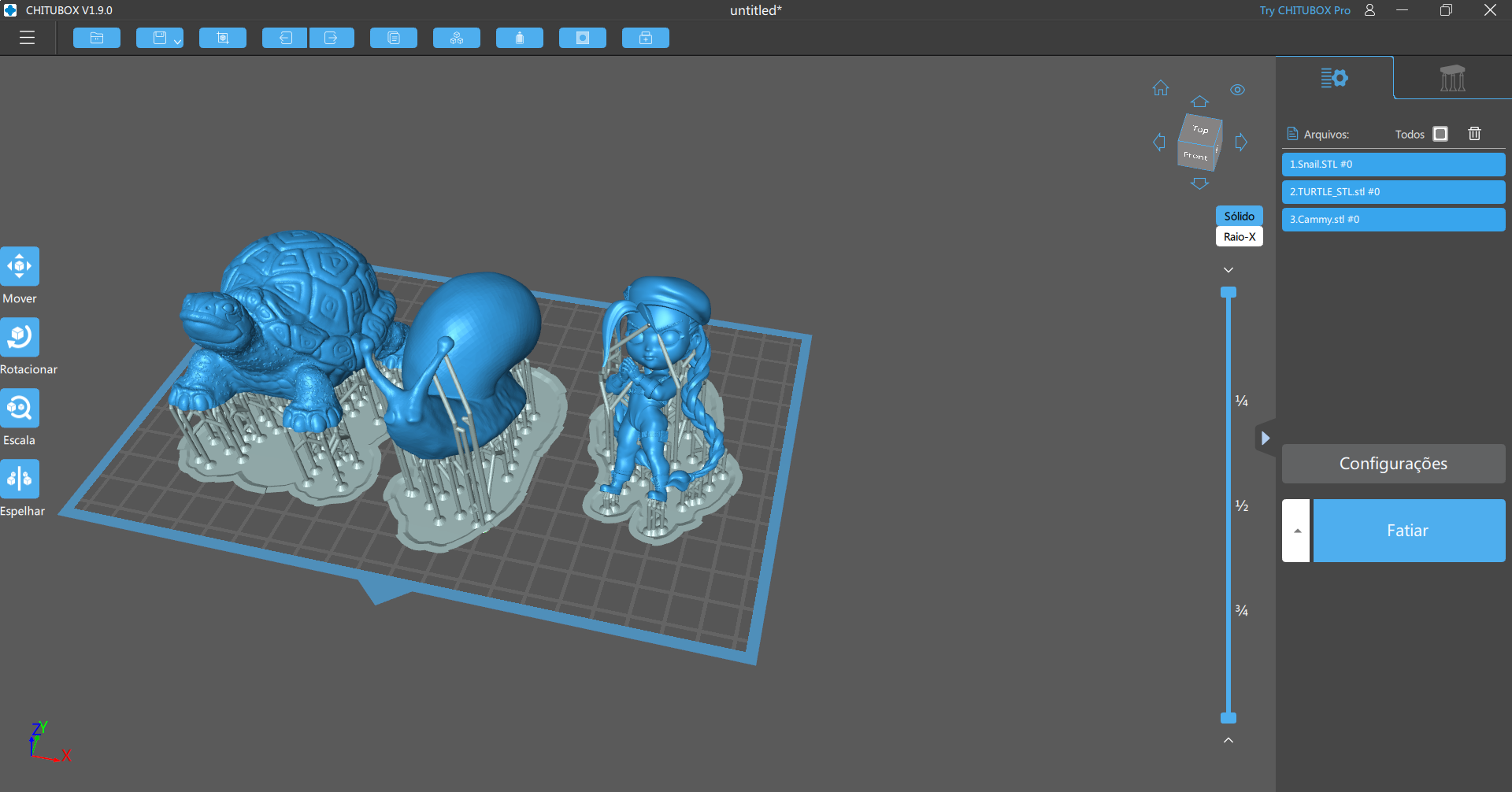Image resolution: width=1512 pixels, height=792 pixels.
Task: Select the Rotacionar tool
Action: tap(20, 337)
